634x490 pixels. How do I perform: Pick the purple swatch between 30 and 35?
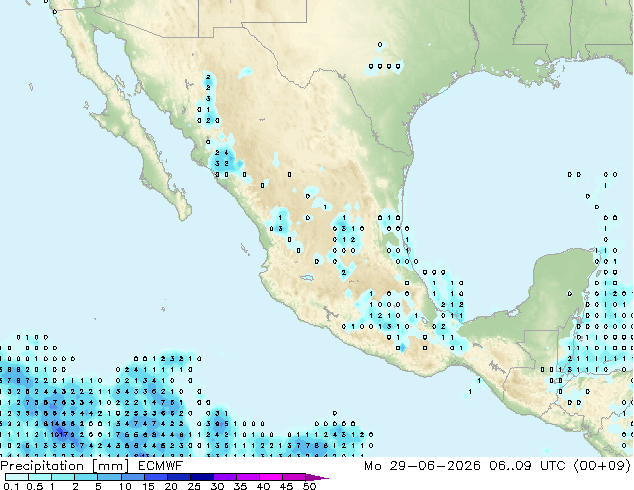pos(224,477)
